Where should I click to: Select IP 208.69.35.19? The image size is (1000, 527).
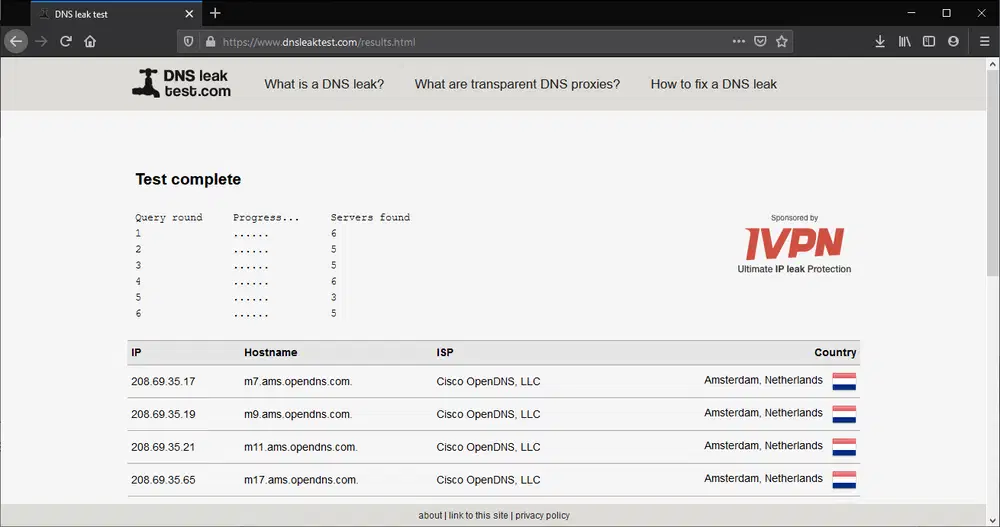(163, 414)
